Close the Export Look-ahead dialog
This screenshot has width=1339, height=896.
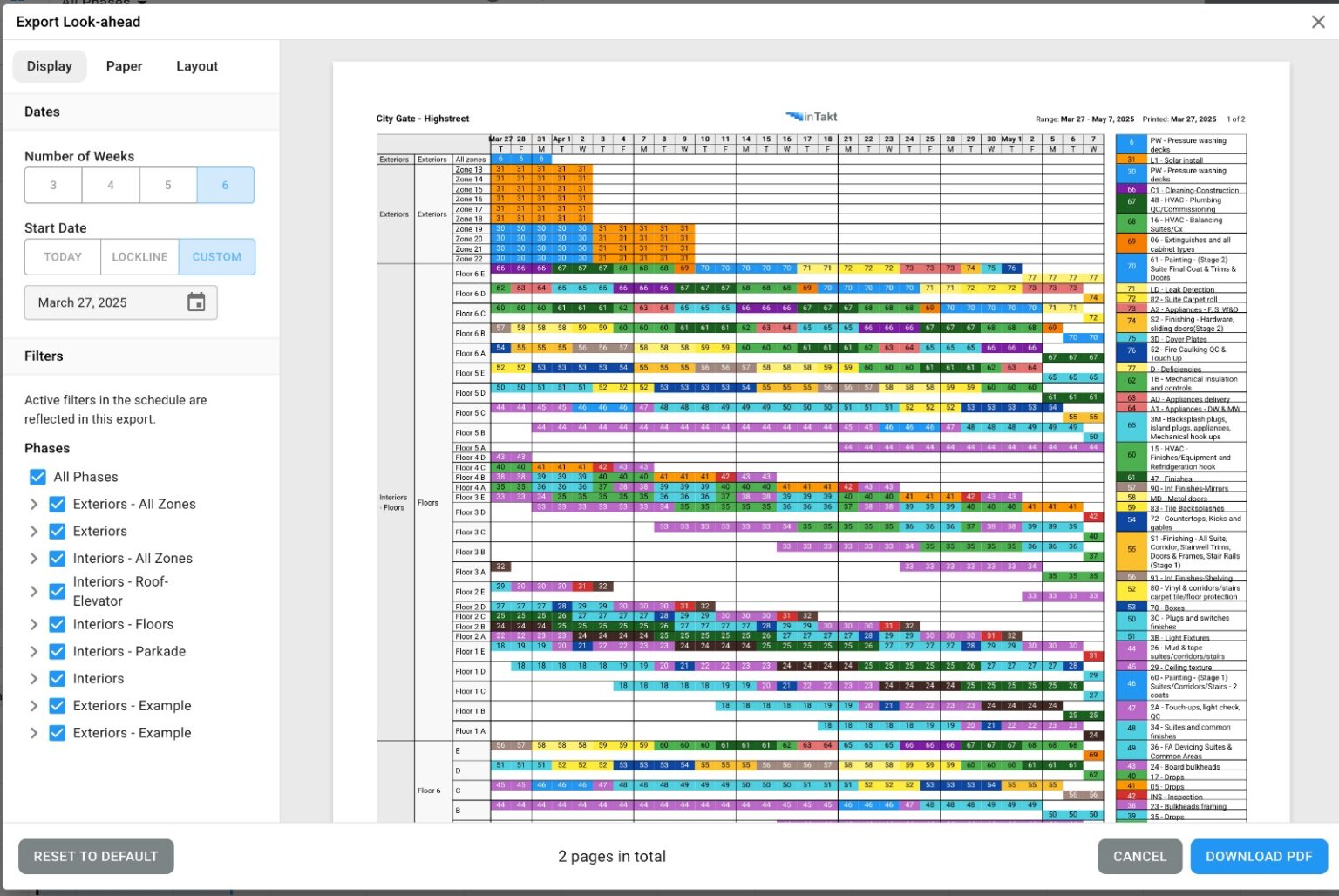point(1318,22)
